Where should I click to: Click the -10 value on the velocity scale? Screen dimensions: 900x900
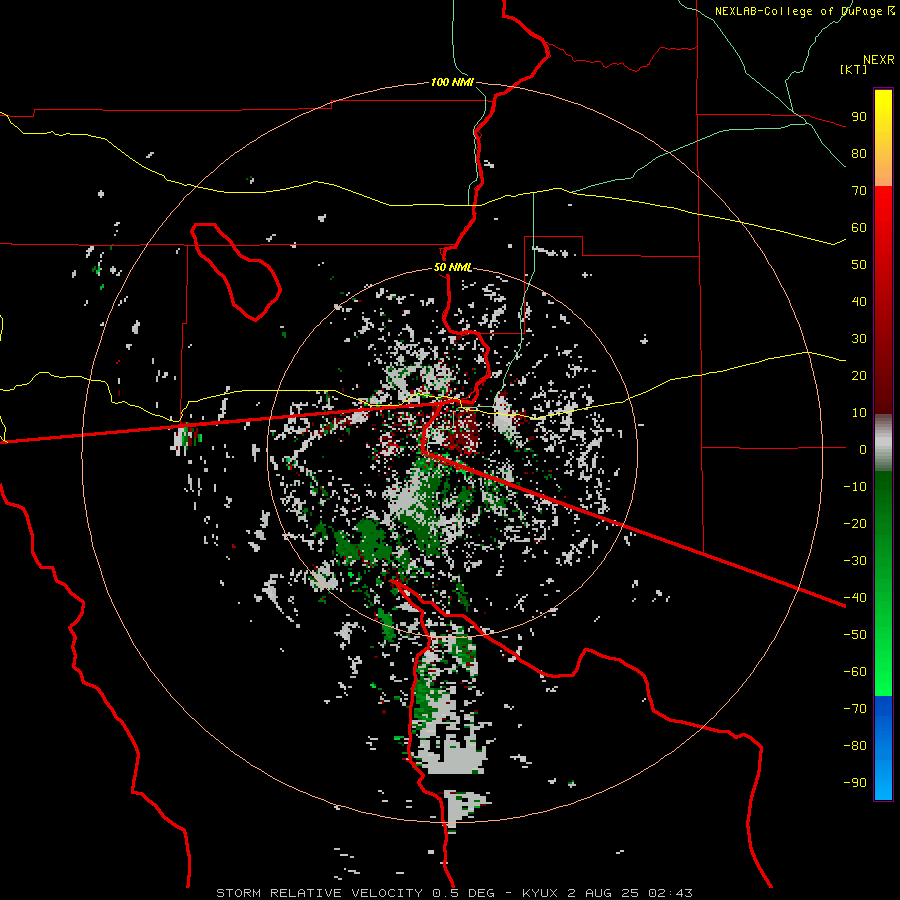pyautogui.click(x=855, y=487)
